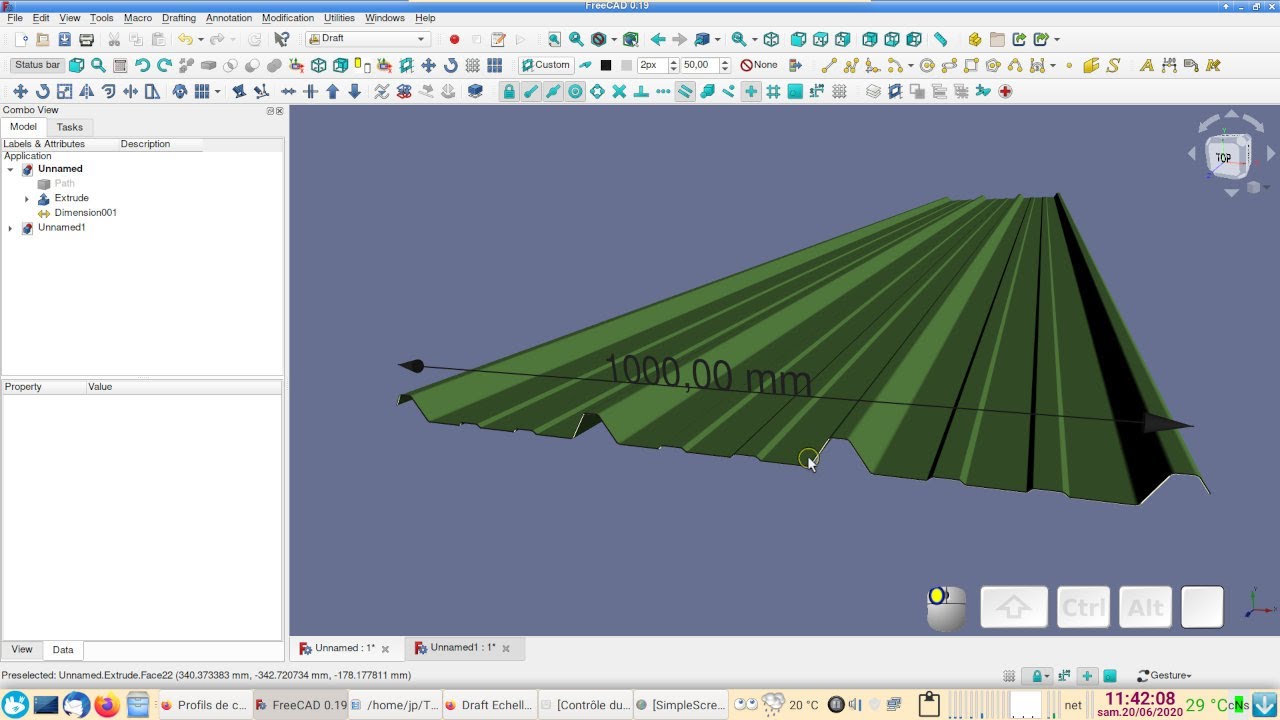Open the Drafting menu
The width and height of the screenshot is (1280, 720).
pyautogui.click(x=179, y=18)
